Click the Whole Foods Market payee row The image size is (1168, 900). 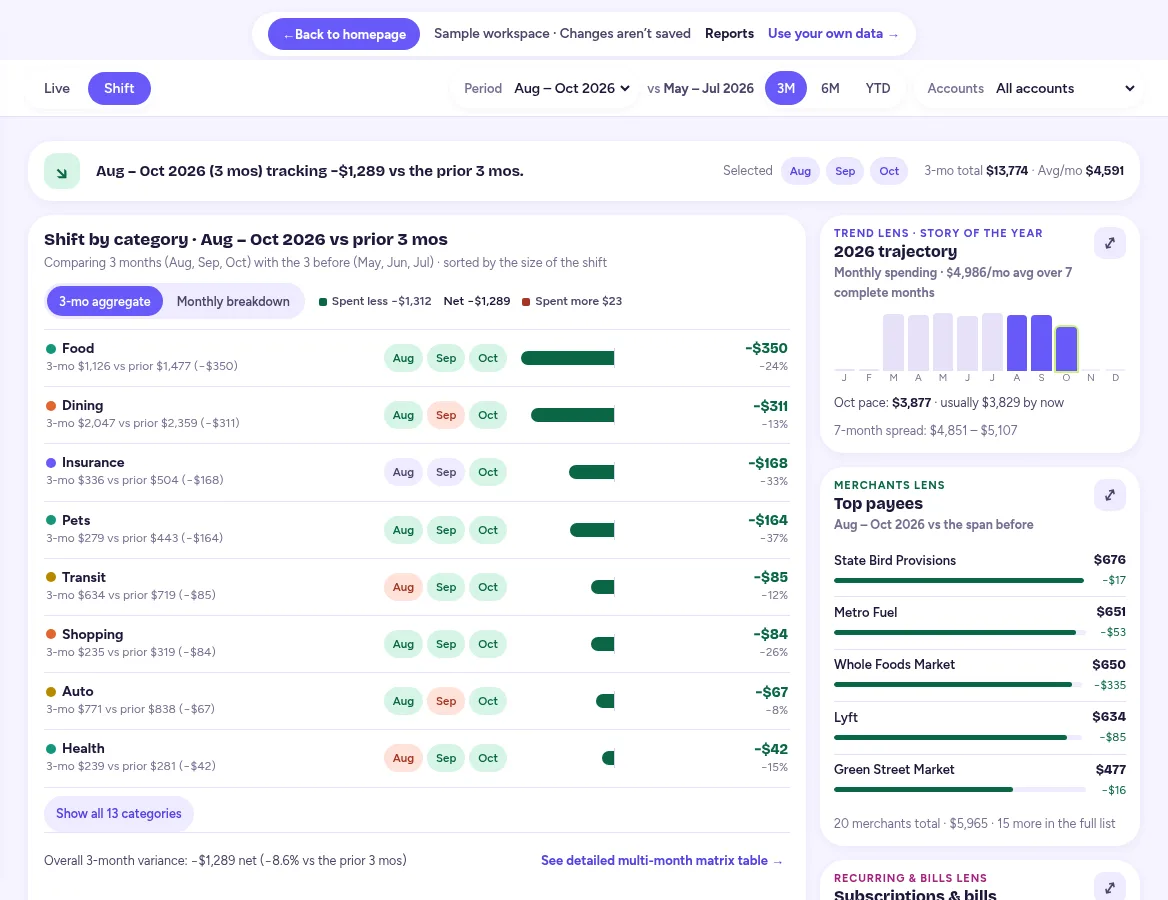click(x=980, y=674)
